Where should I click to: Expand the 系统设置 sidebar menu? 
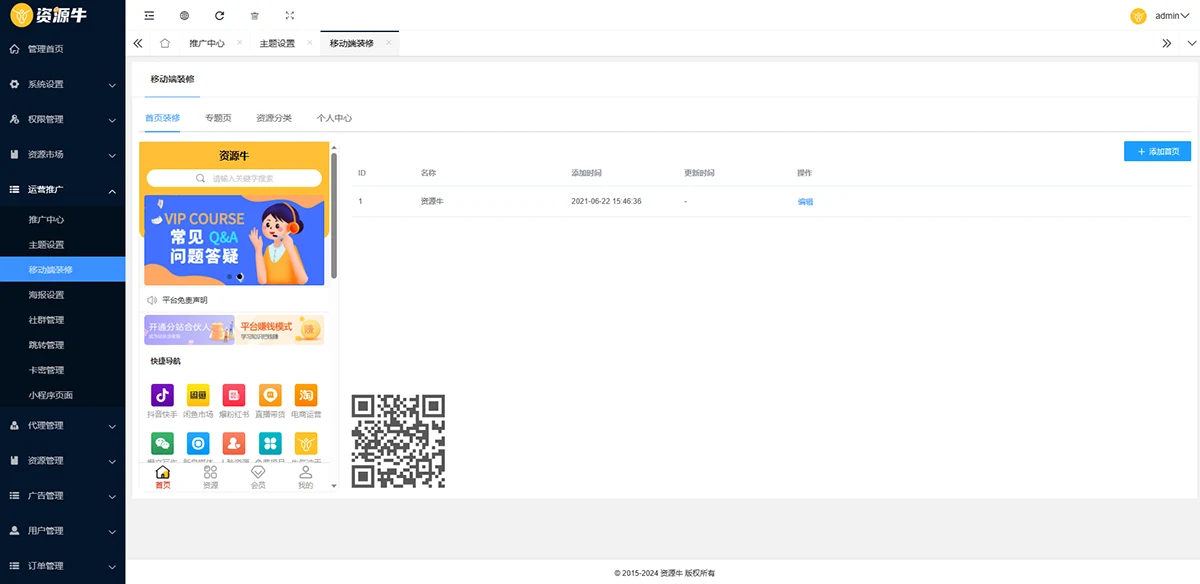point(62,84)
